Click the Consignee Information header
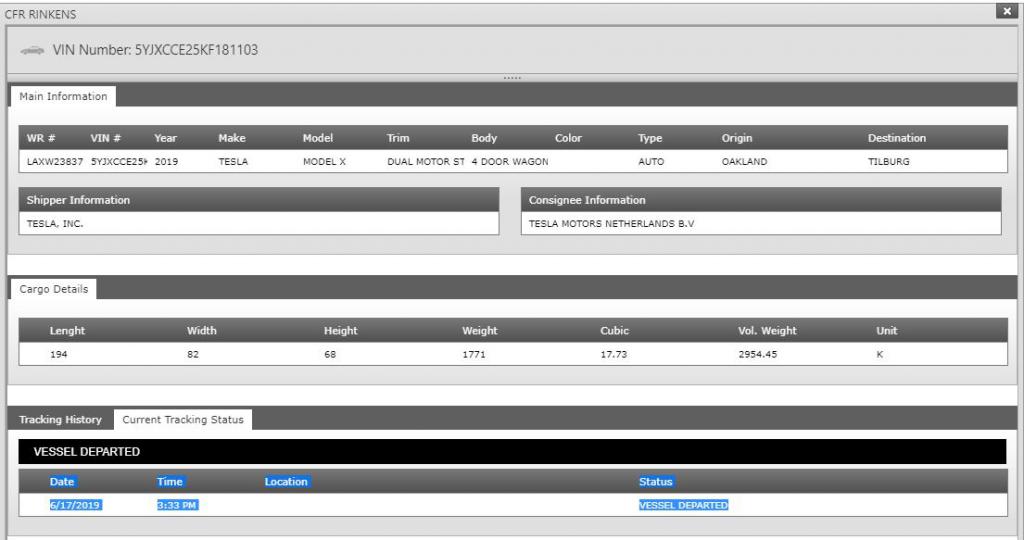The width and height of the screenshot is (1024, 540). tap(761, 200)
